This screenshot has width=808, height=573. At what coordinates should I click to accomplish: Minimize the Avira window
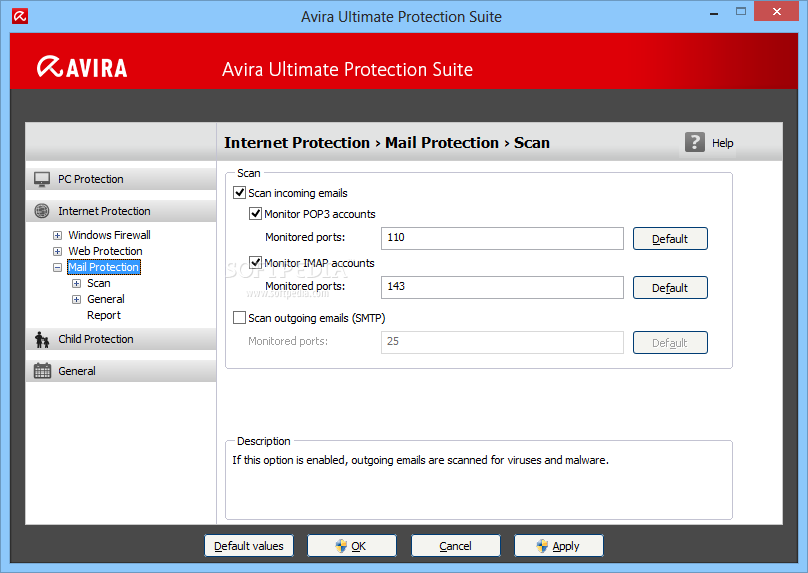(714, 12)
